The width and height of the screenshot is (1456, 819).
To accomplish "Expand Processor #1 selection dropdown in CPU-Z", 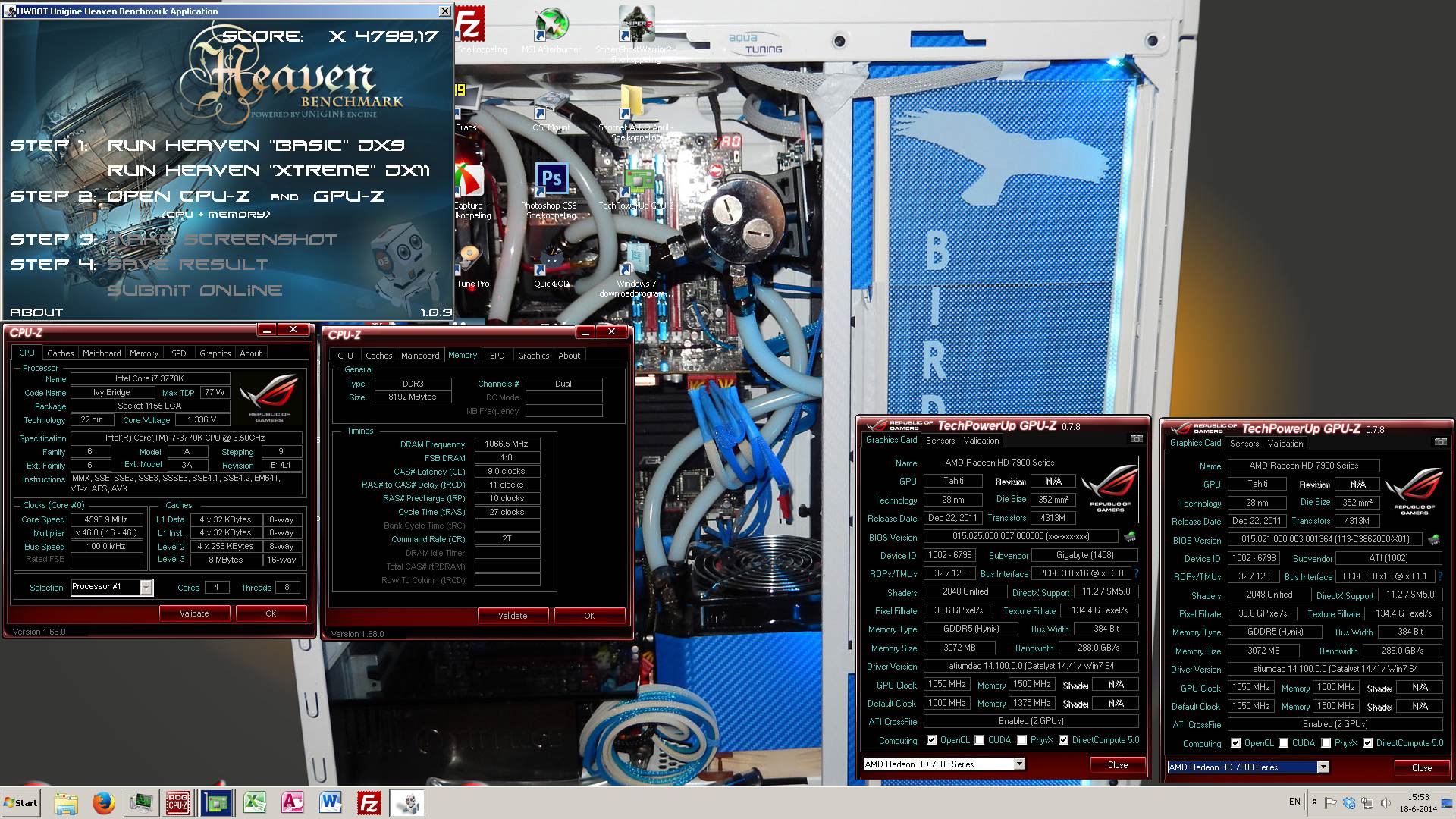I will [146, 587].
